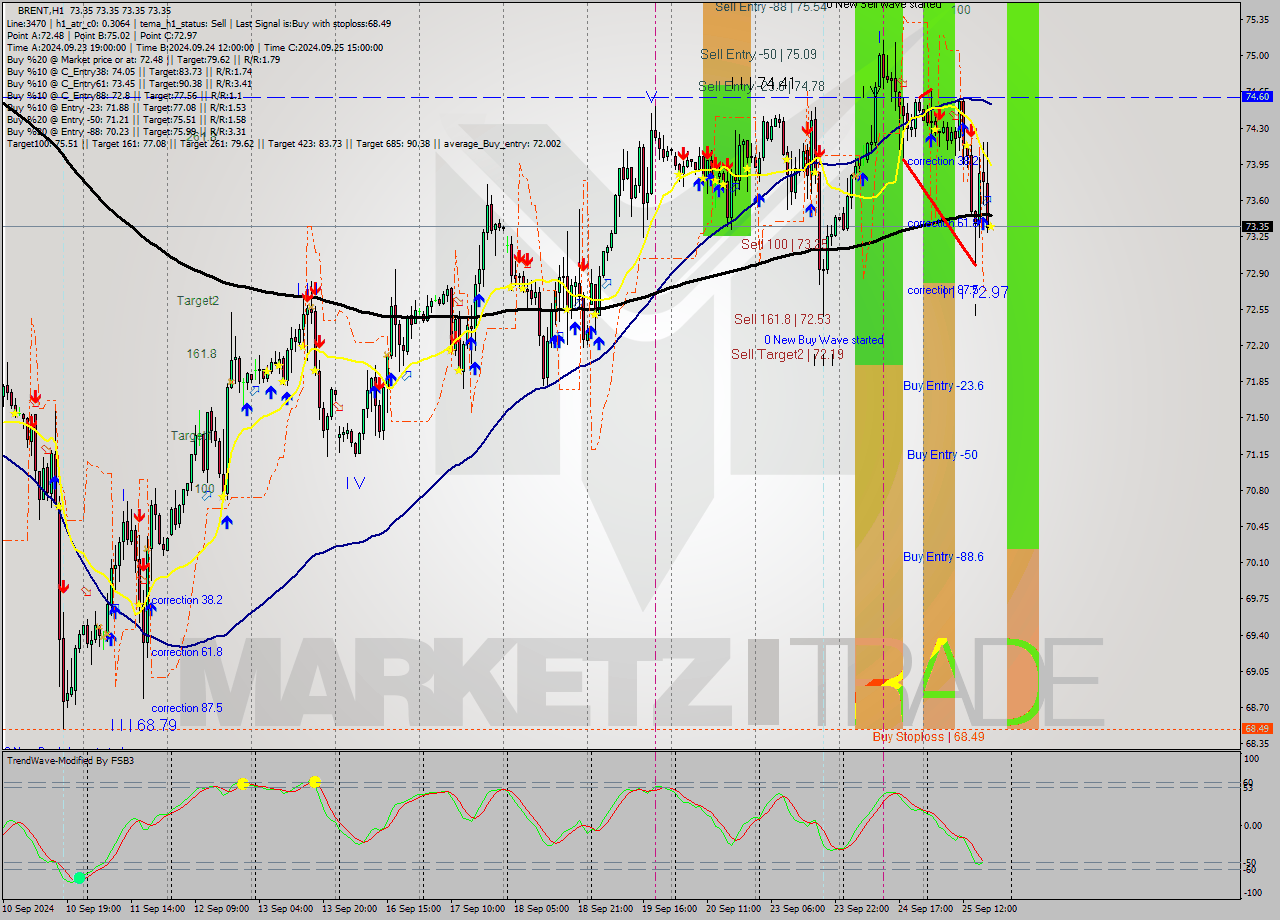This screenshot has height=920, width=1280.
Task: Click 'TrendWave-Modified By FSB3' indicator title
Action: click(x=70, y=761)
